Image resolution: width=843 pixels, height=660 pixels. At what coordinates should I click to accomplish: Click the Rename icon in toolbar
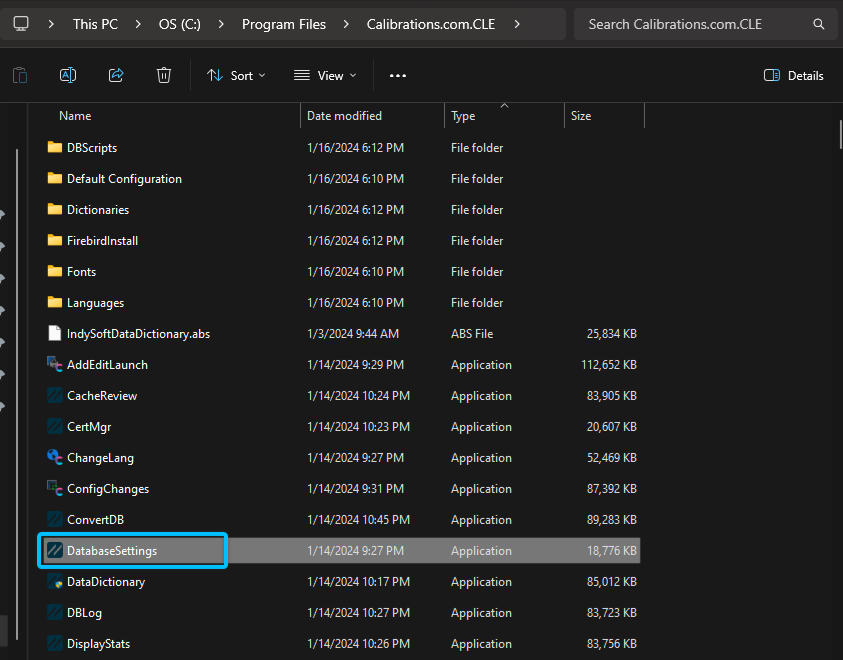tap(68, 75)
